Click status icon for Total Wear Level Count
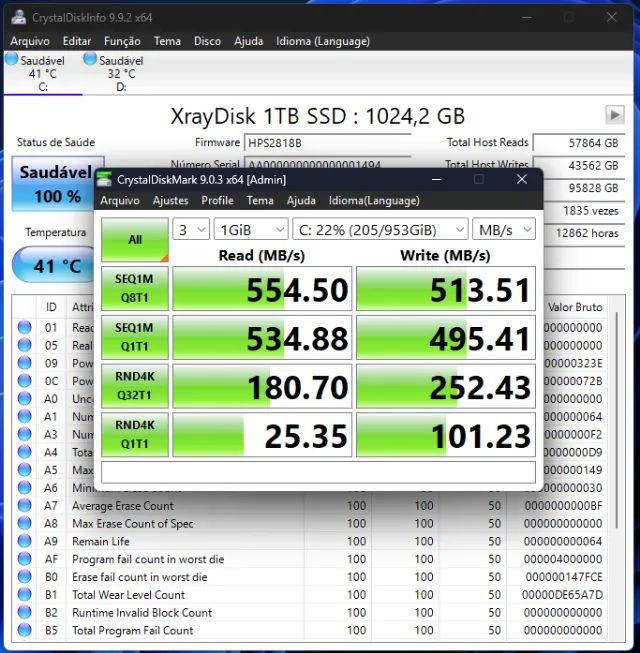 coord(25,594)
